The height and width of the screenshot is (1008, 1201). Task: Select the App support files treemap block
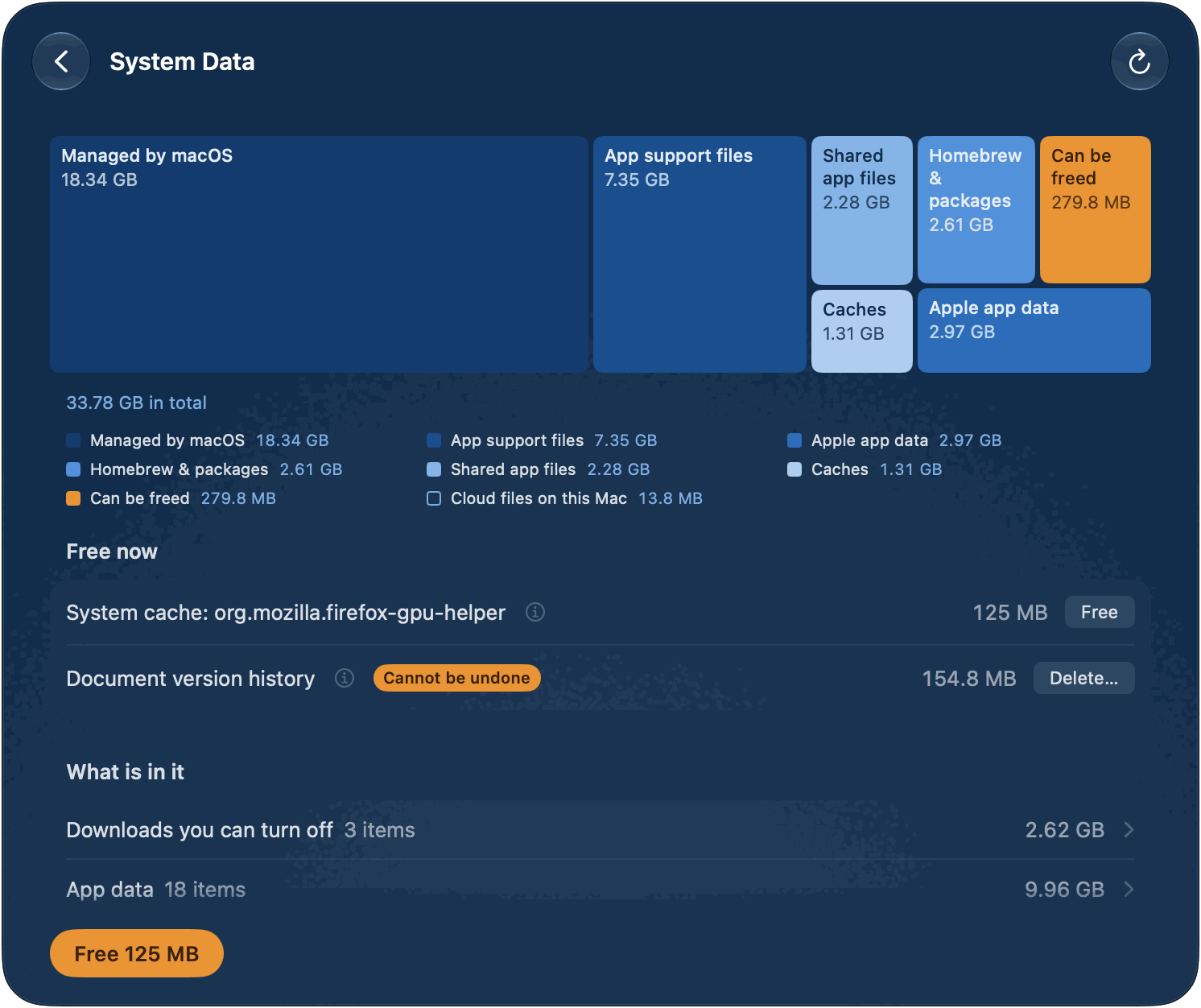click(700, 254)
